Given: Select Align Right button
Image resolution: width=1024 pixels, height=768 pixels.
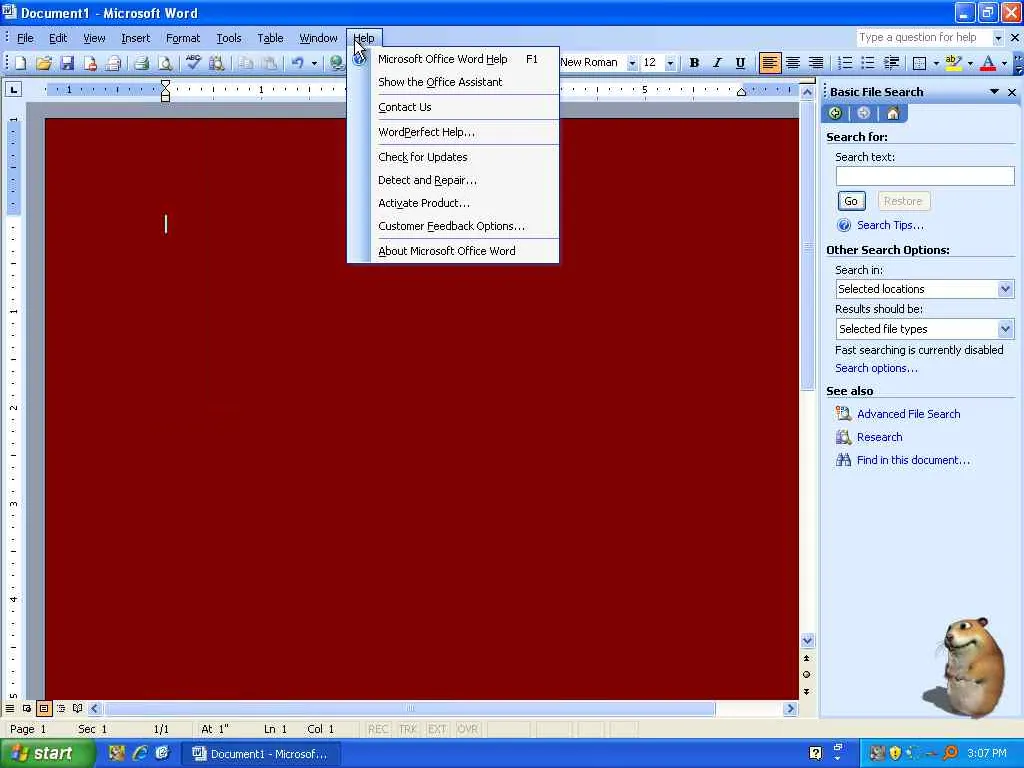Looking at the screenshot, I should click(x=816, y=63).
